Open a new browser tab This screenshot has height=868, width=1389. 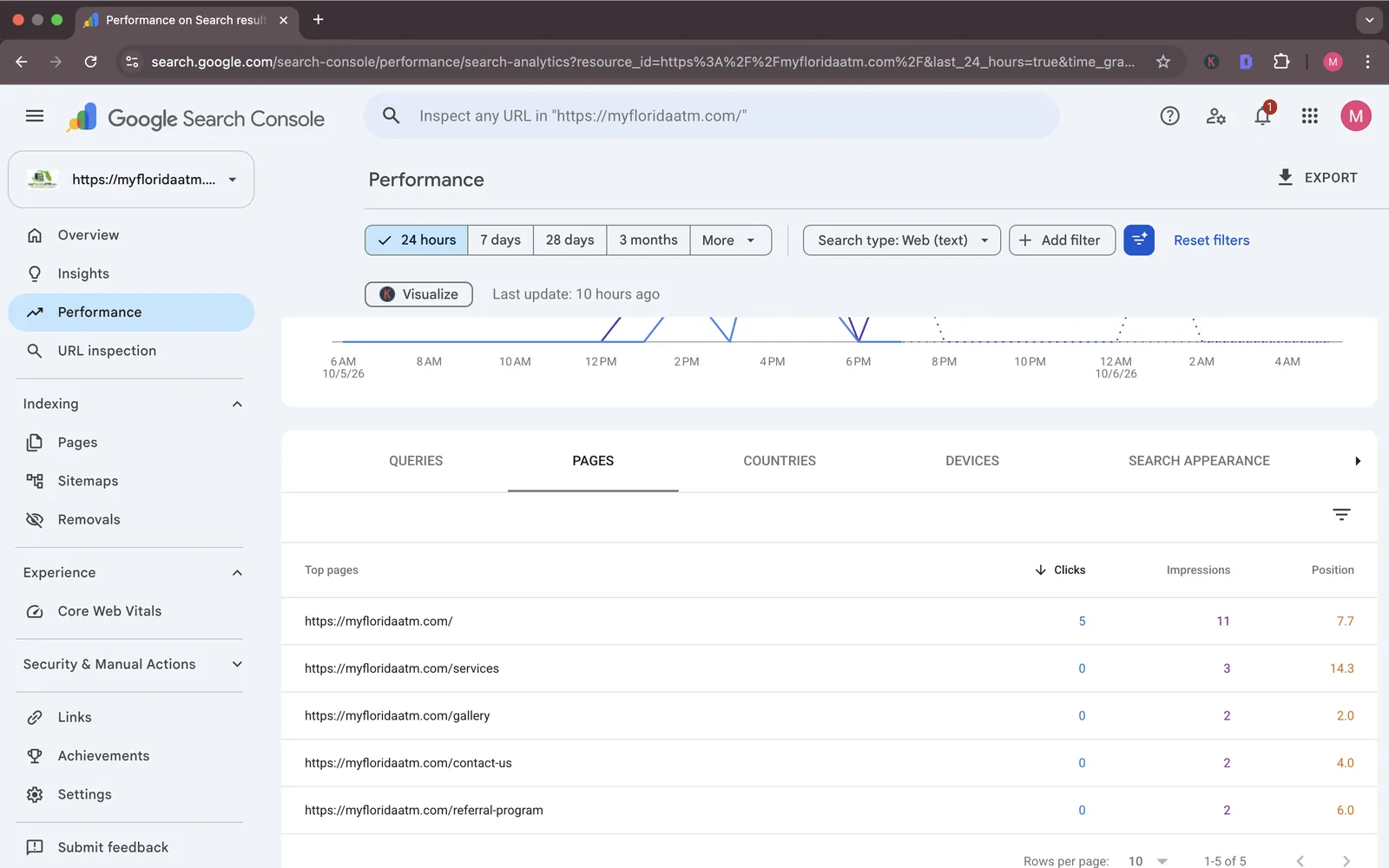pos(318,19)
